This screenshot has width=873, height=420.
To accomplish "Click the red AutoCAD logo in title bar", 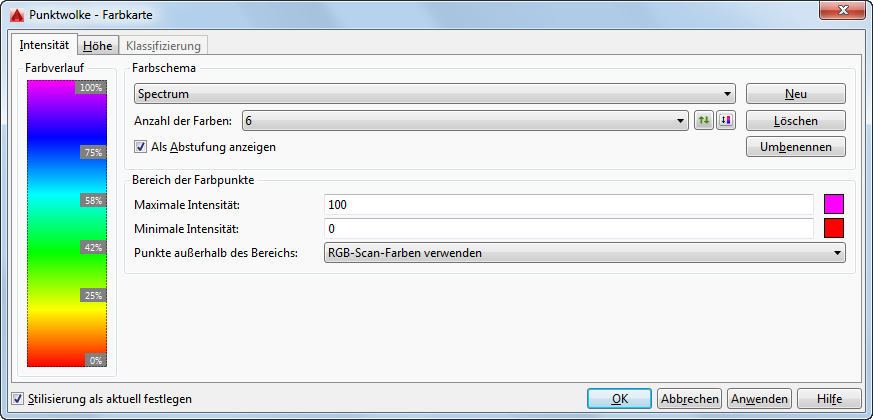I will 16,14.
